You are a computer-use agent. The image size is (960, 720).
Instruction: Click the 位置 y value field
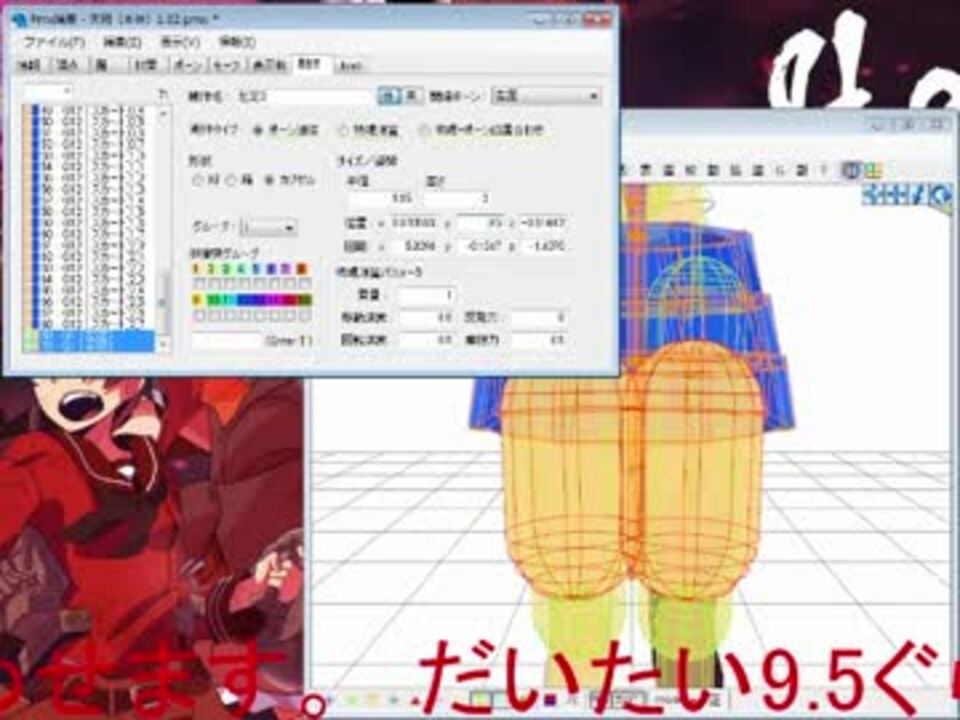pos(479,223)
